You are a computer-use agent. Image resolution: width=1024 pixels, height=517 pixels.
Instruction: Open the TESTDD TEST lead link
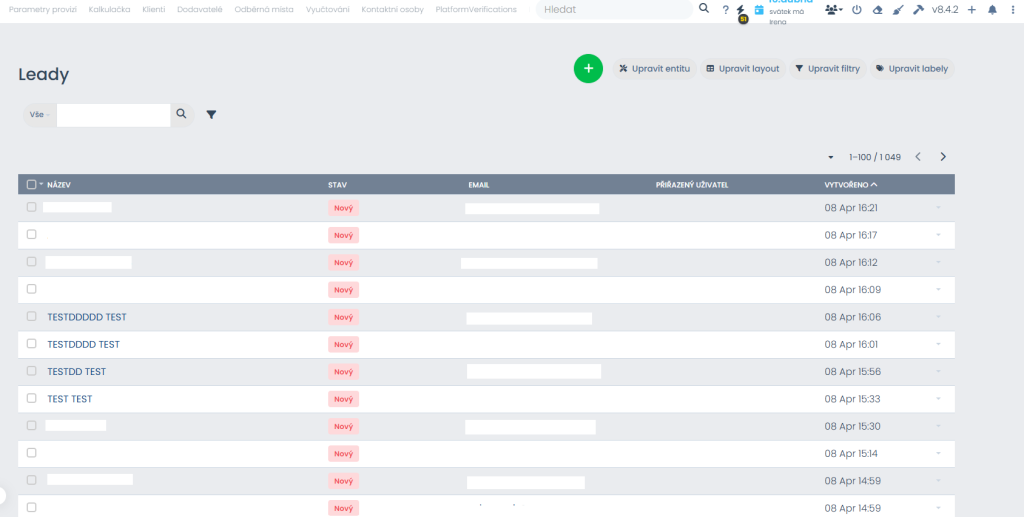pyautogui.click(x=76, y=371)
